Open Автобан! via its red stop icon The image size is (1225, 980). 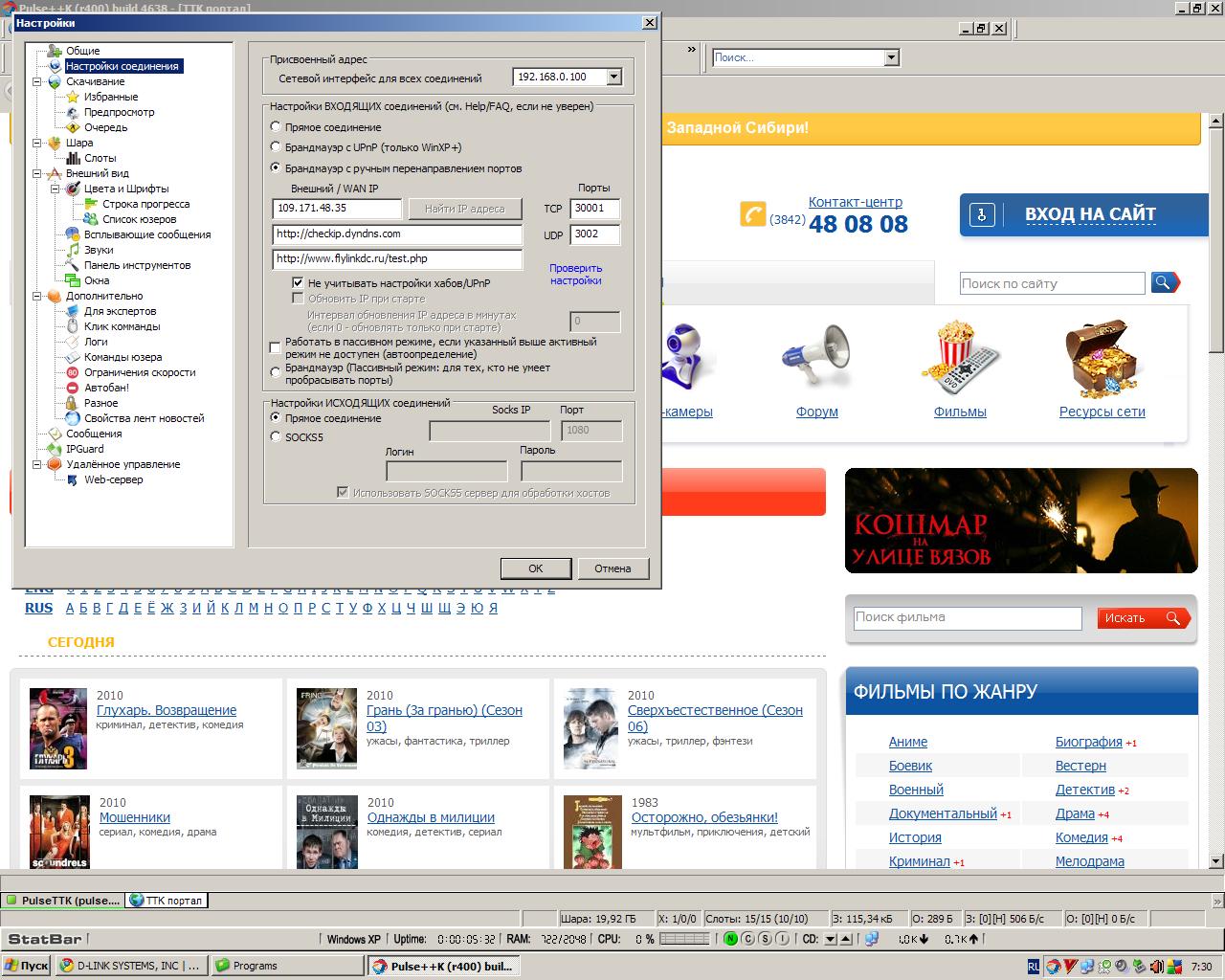pos(73,388)
